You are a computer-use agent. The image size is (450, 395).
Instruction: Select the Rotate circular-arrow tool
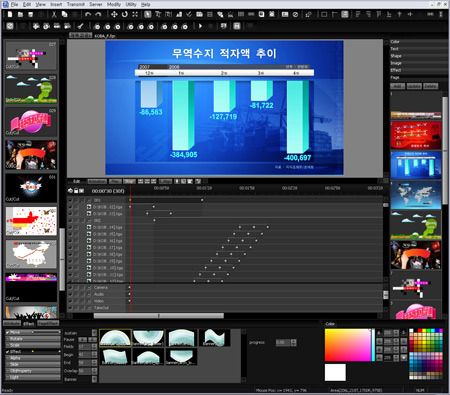125,14
